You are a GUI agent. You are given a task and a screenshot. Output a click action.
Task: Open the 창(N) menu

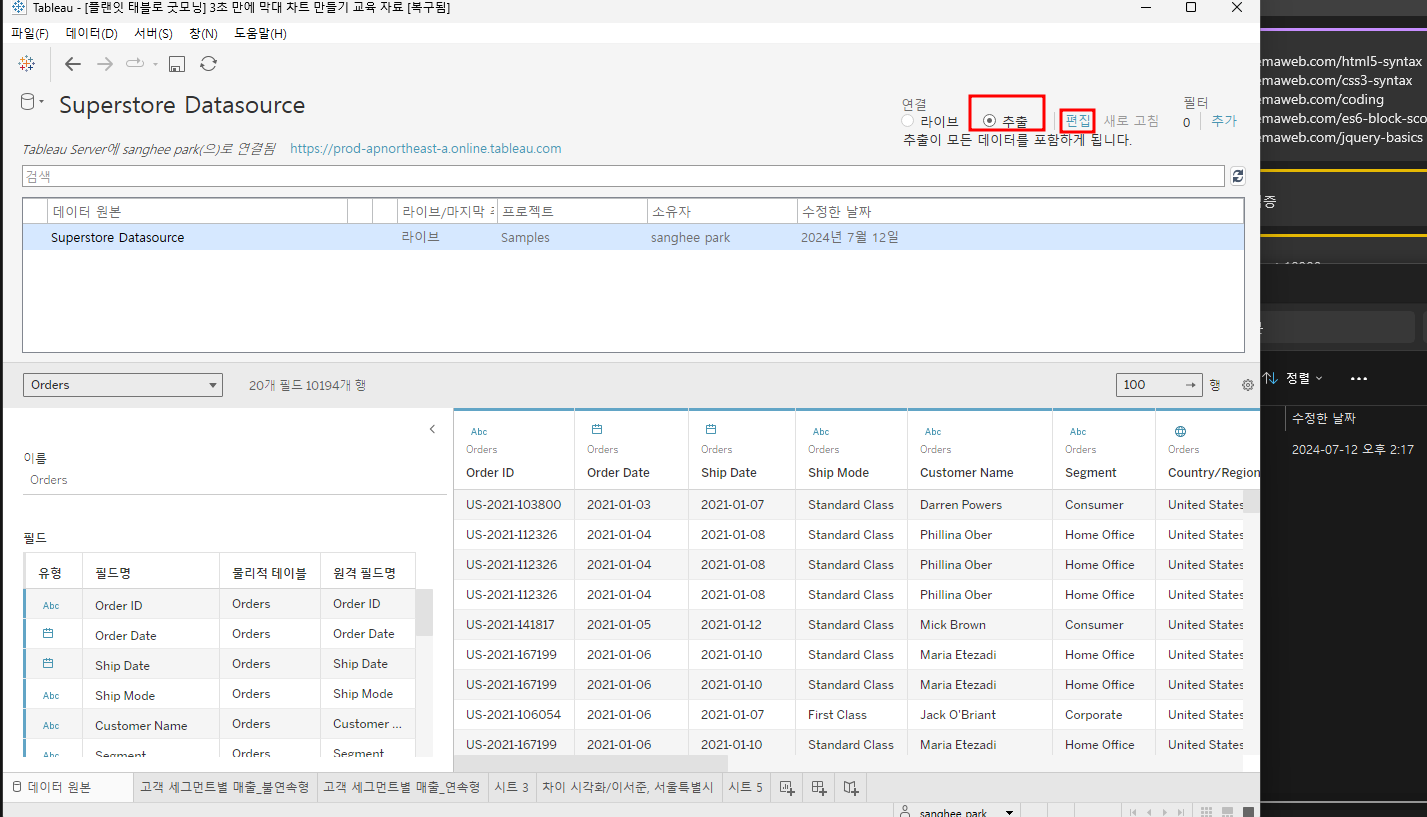pos(203,33)
